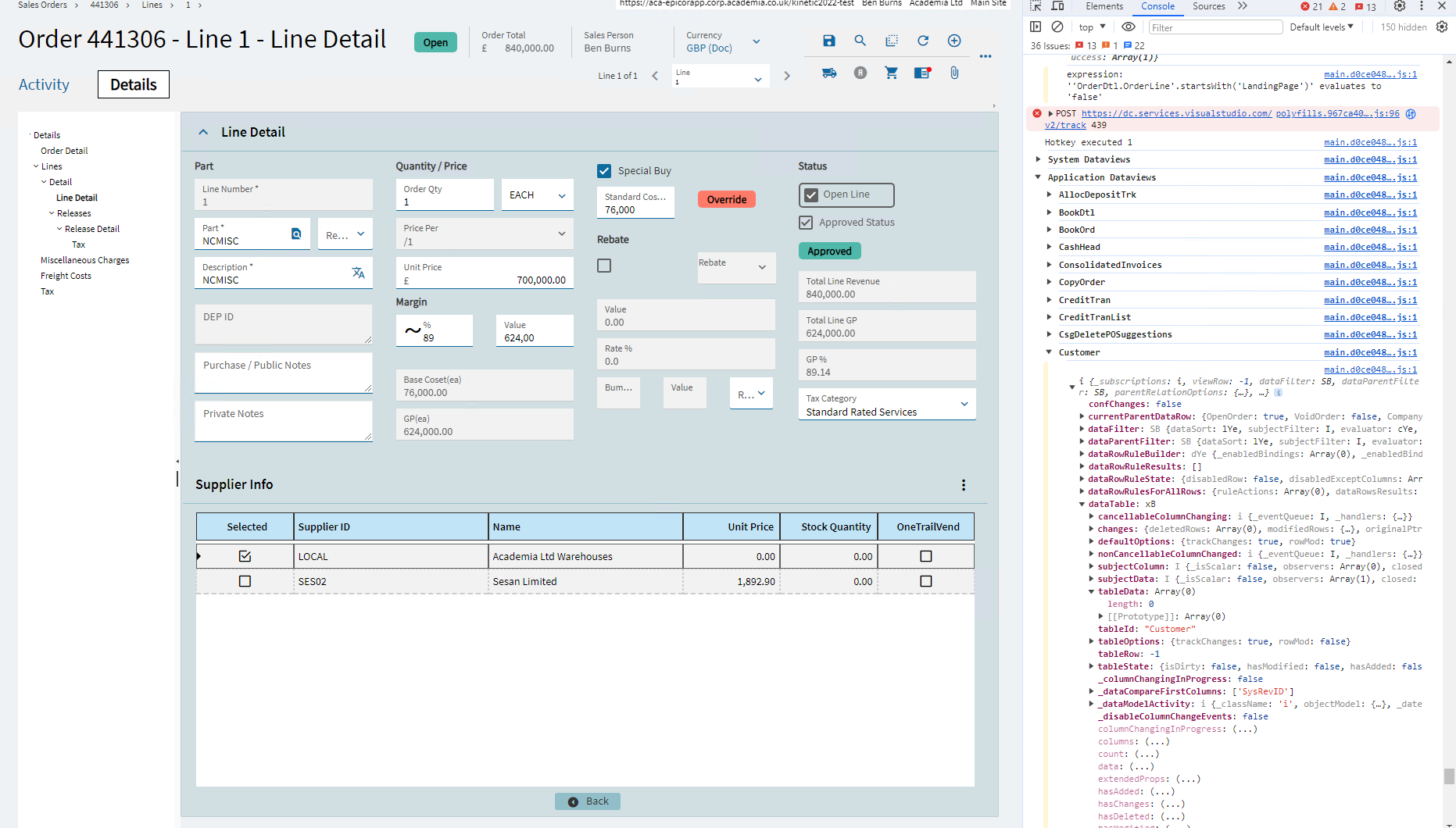Uncheck Approved Status checkbox

click(x=806, y=223)
